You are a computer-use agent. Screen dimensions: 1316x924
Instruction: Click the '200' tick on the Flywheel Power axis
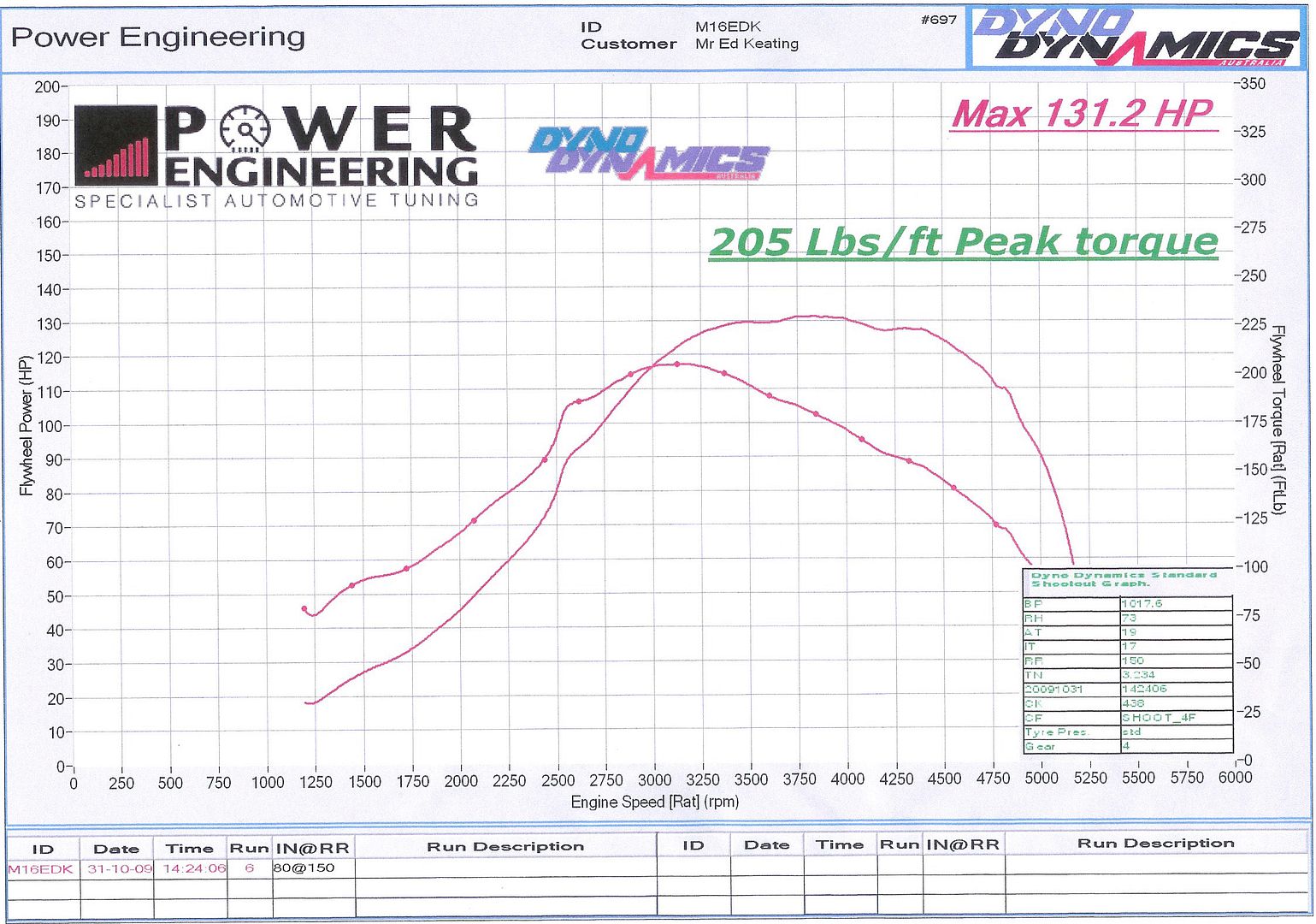tap(48, 86)
